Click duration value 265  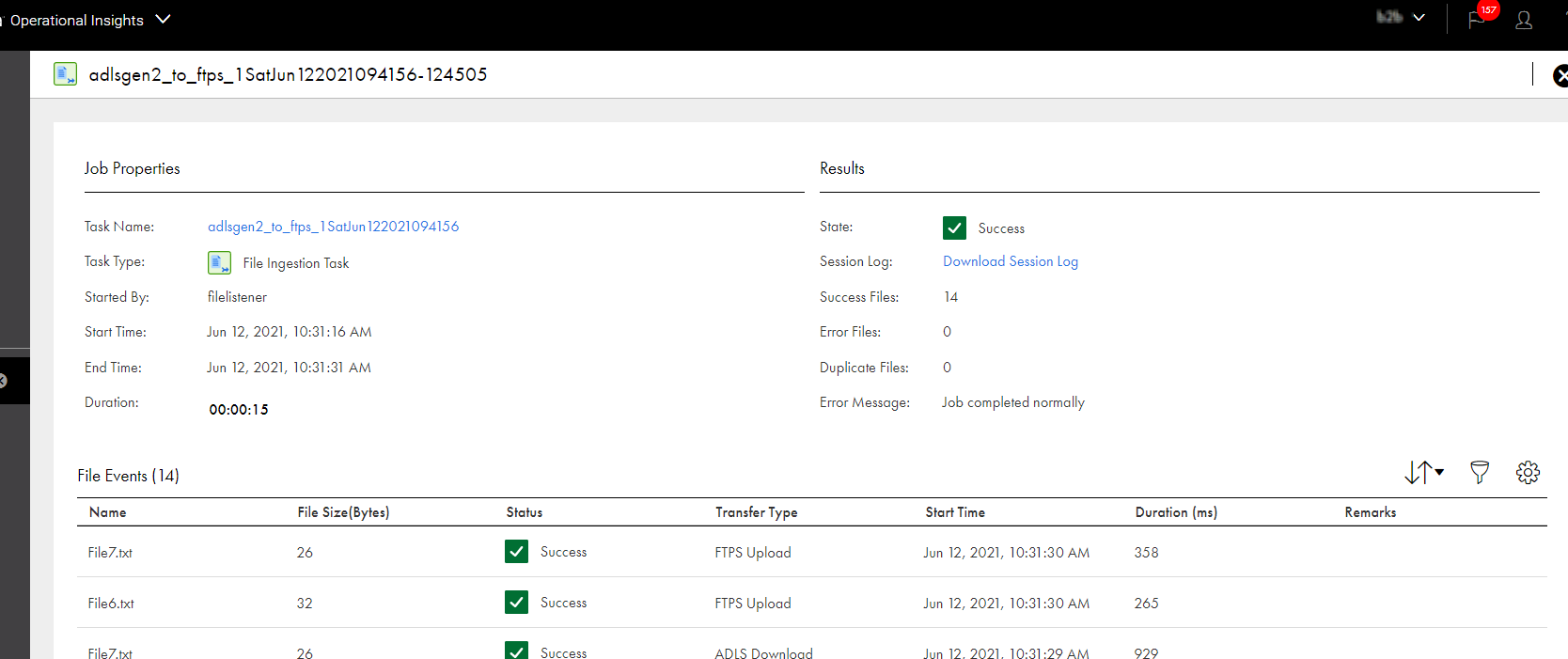click(1146, 604)
